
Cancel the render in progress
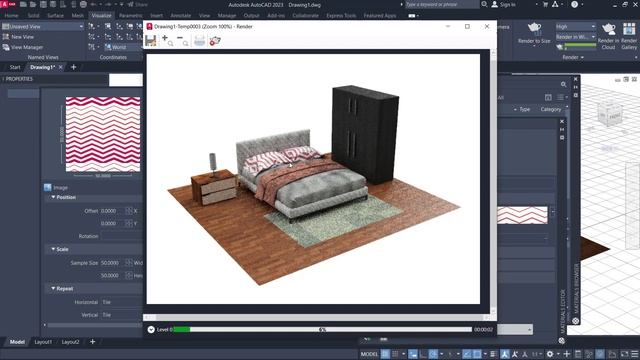pos(215,40)
